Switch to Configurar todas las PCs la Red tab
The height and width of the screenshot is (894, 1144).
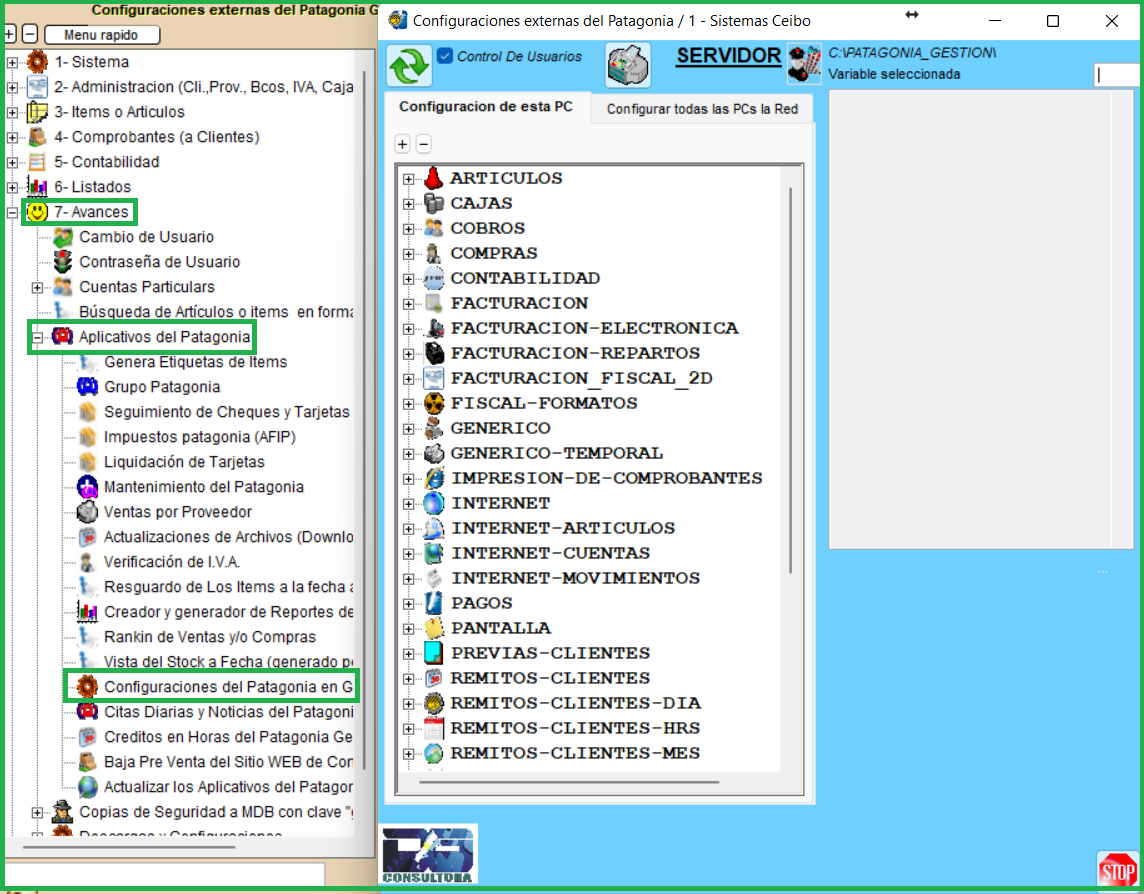click(702, 109)
